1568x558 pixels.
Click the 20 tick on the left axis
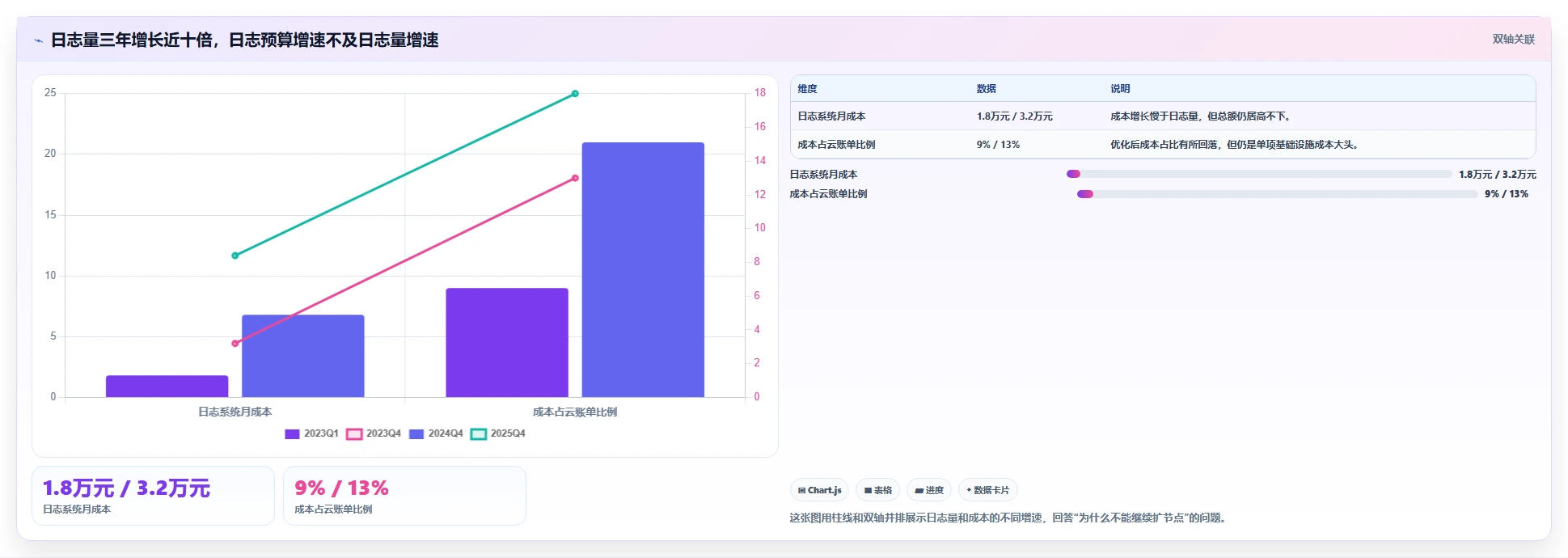[x=50, y=154]
